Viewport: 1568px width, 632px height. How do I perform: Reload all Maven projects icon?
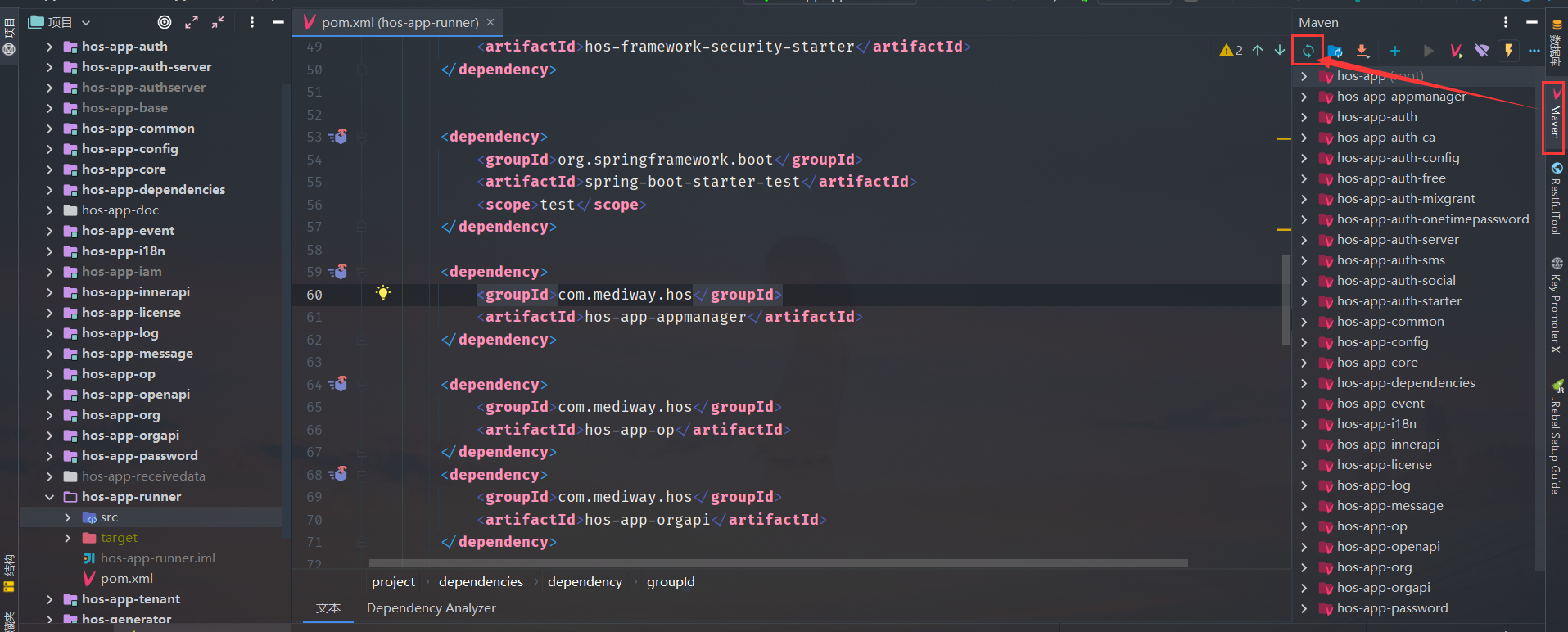click(x=1308, y=51)
